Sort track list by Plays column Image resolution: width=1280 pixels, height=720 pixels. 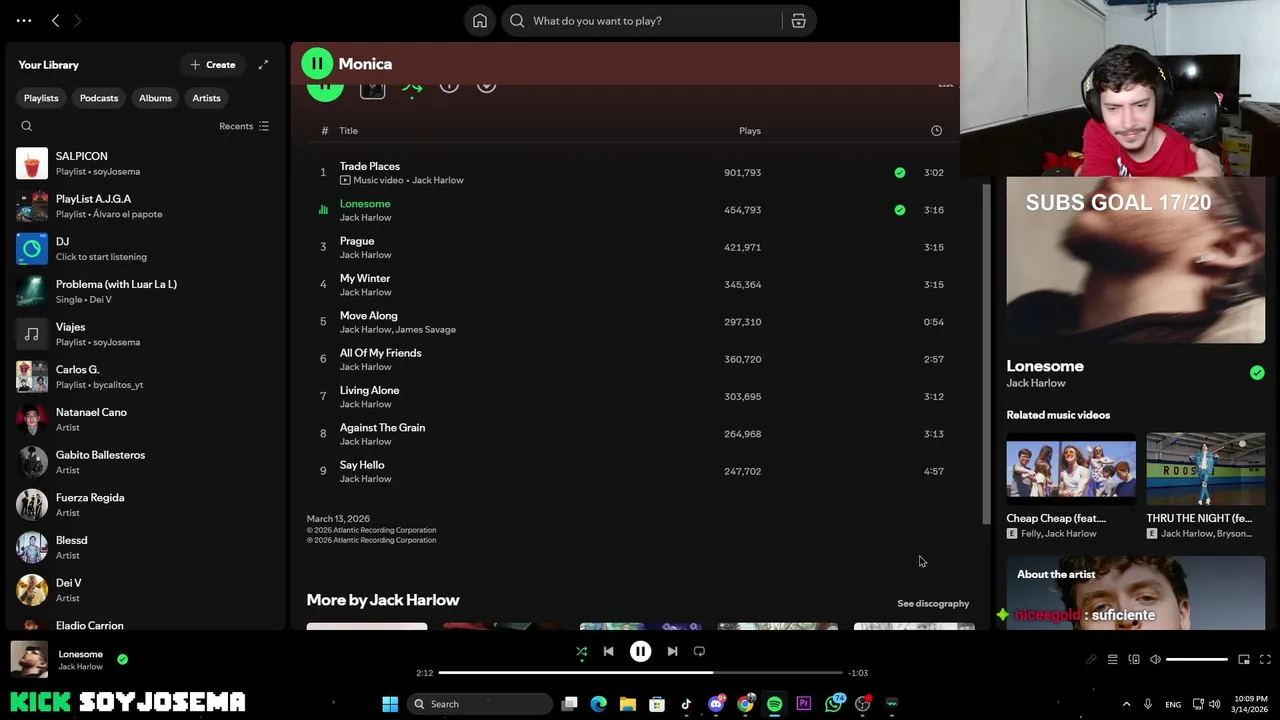coord(750,131)
